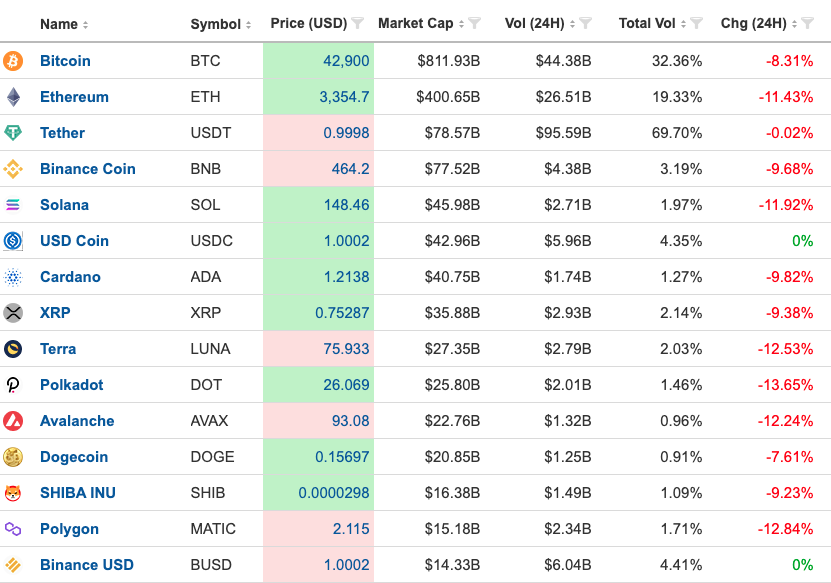Image resolution: width=831 pixels, height=583 pixels.
Task: Click the Binance USD logo icon
Action: click(x=13, y=565)
